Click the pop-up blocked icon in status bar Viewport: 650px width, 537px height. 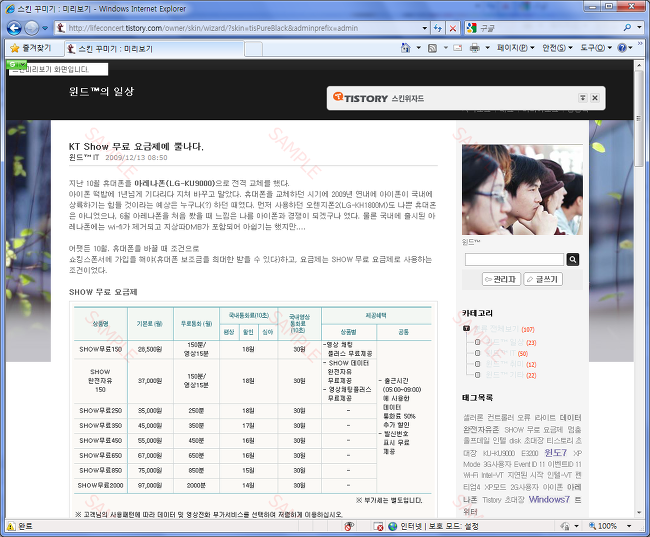(378, 526)
